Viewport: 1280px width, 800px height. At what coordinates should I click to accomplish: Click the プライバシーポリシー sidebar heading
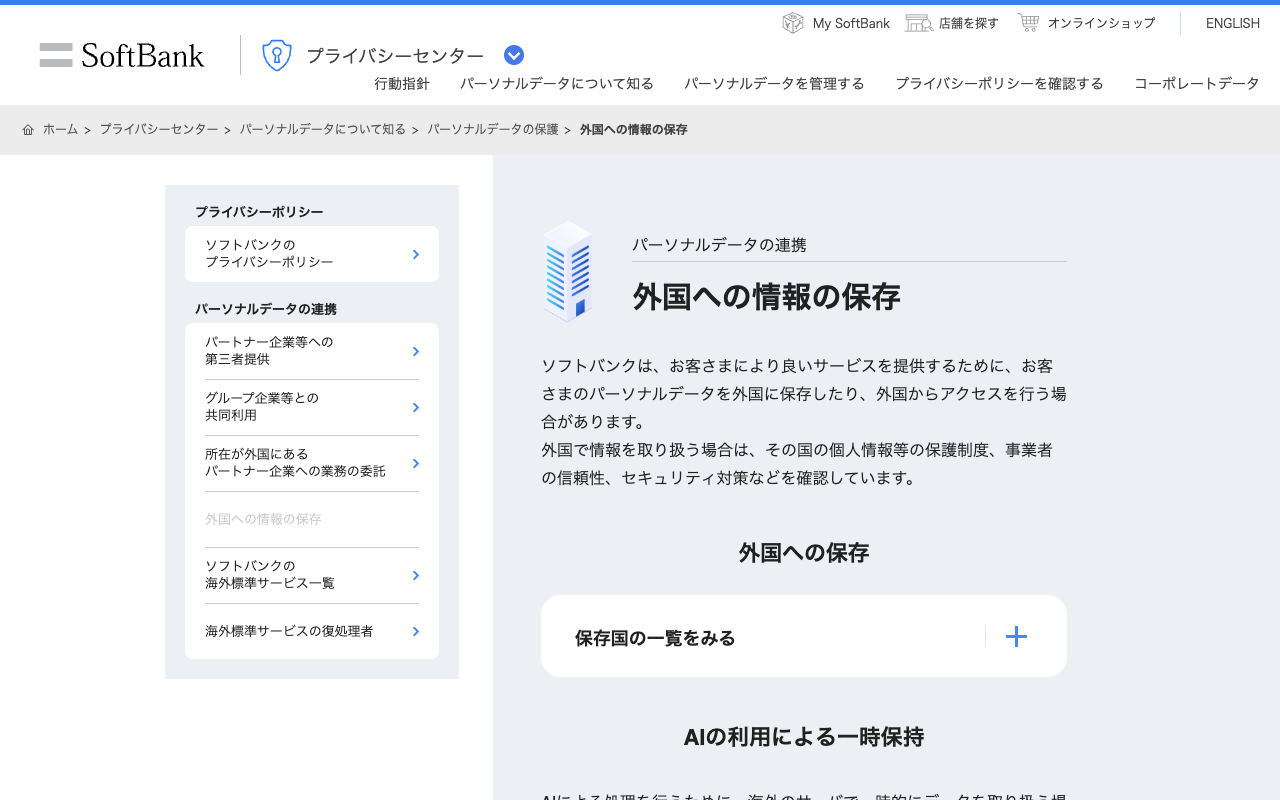click(x=259, y=212)
